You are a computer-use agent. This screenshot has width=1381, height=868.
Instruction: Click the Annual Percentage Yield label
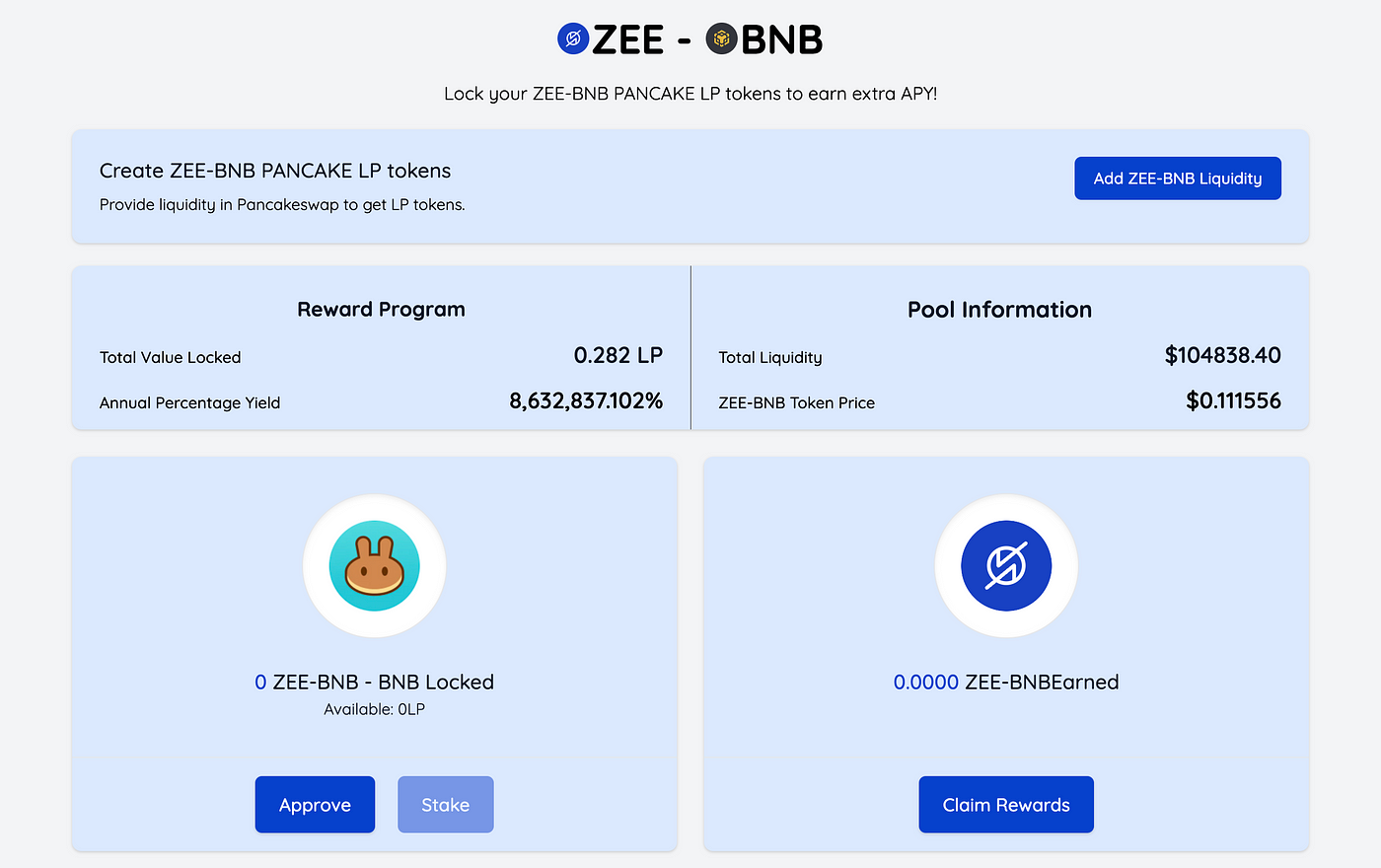(x=189, y=402)
